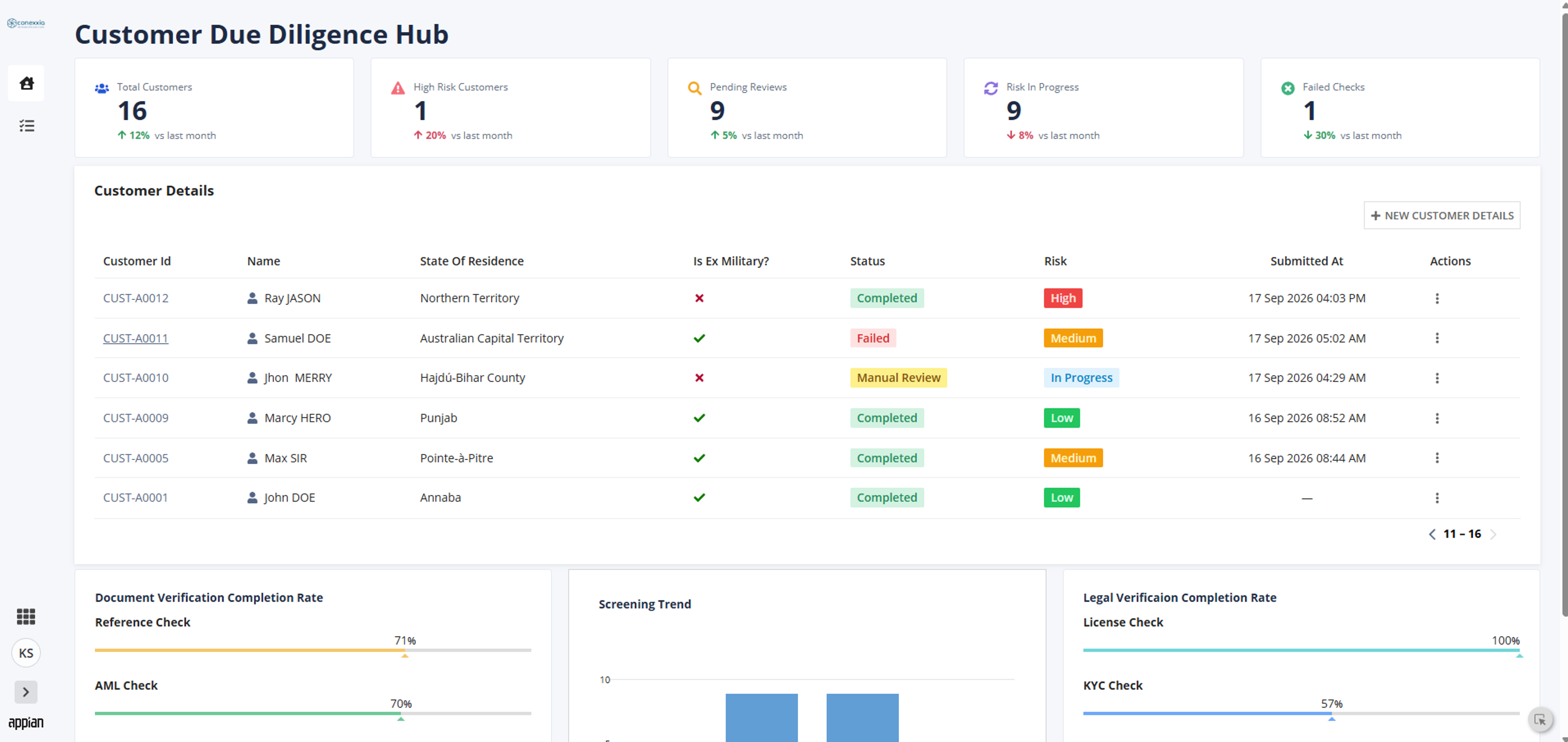Screen dimensions: 1568x742
Task: Open the CUST-A0010 customer link
Action: pyautogui.click(x=136, y=378)
